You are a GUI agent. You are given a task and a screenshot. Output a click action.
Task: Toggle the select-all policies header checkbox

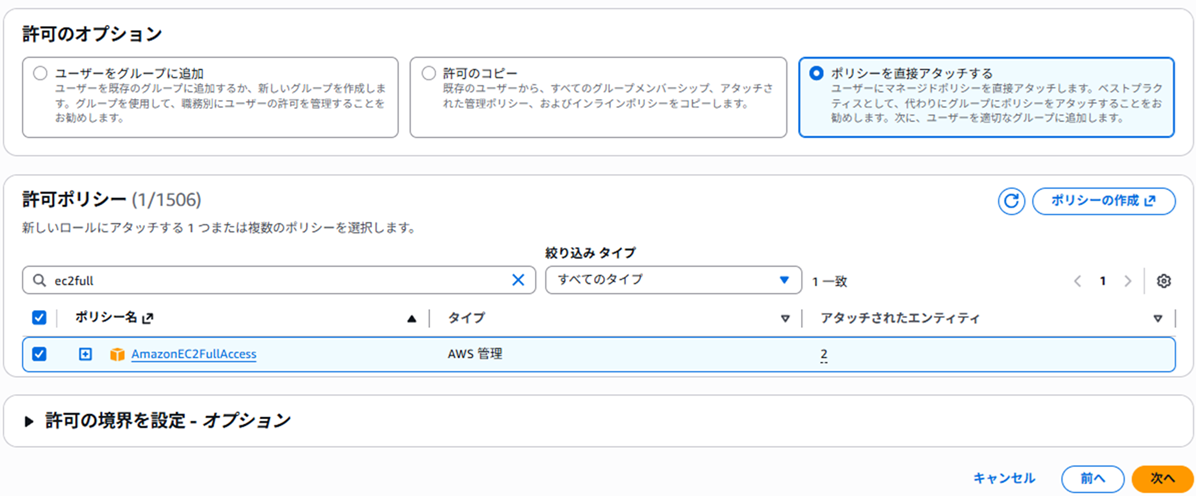coord(40,318)
